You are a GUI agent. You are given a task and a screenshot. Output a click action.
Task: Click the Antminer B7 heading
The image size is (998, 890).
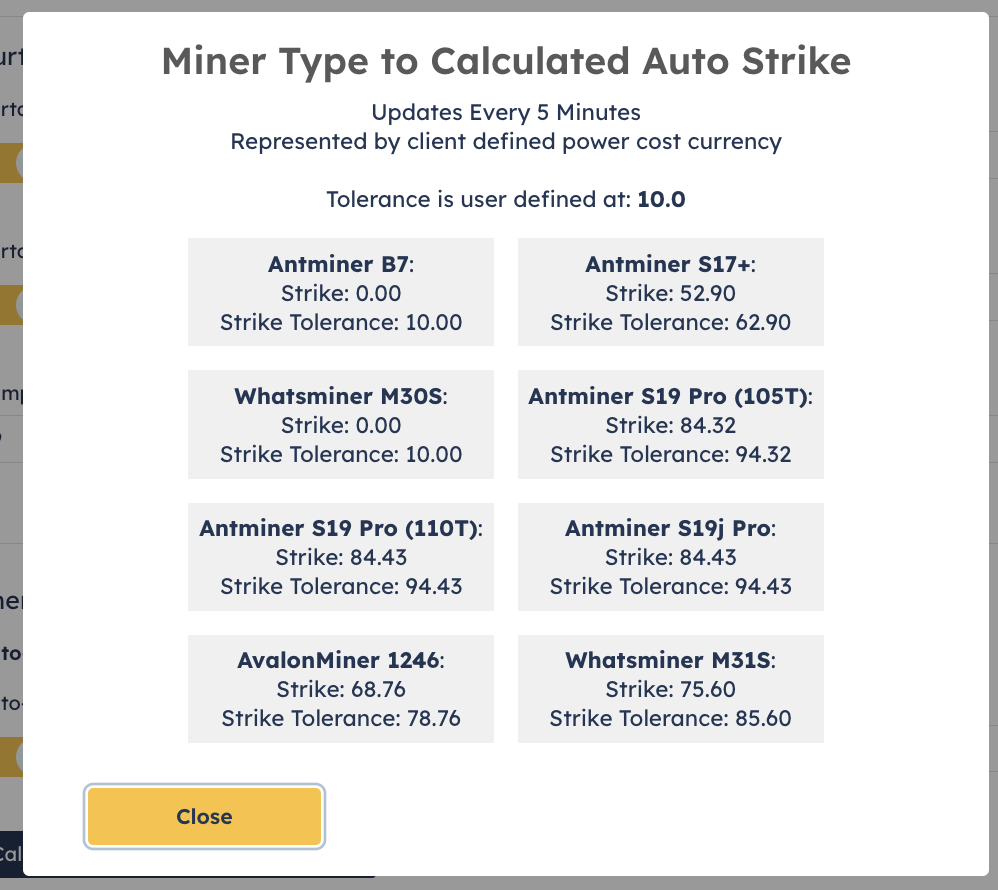[x=339, y=265]
